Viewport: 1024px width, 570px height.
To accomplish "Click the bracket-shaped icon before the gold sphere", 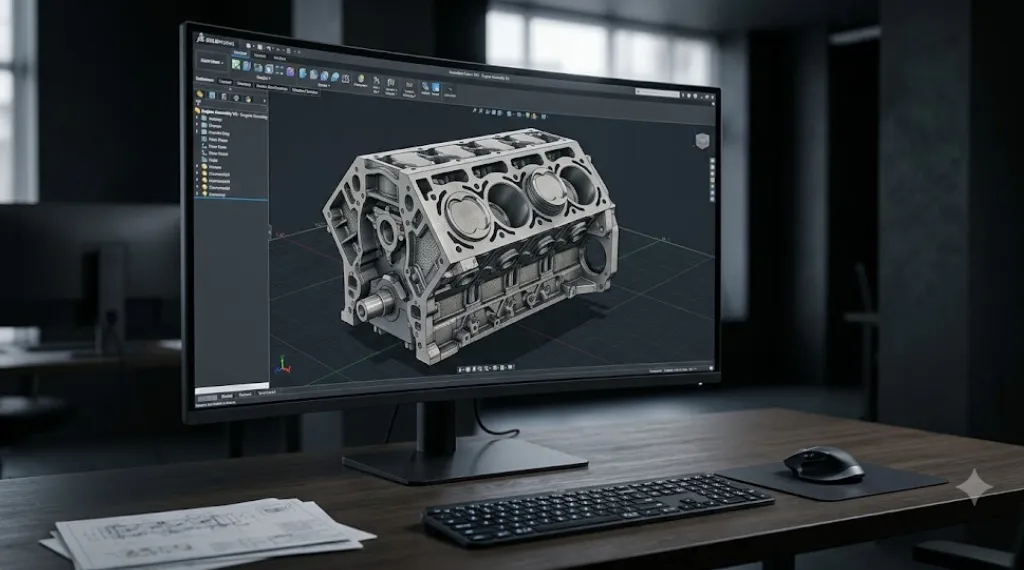I will click(345, 79).
